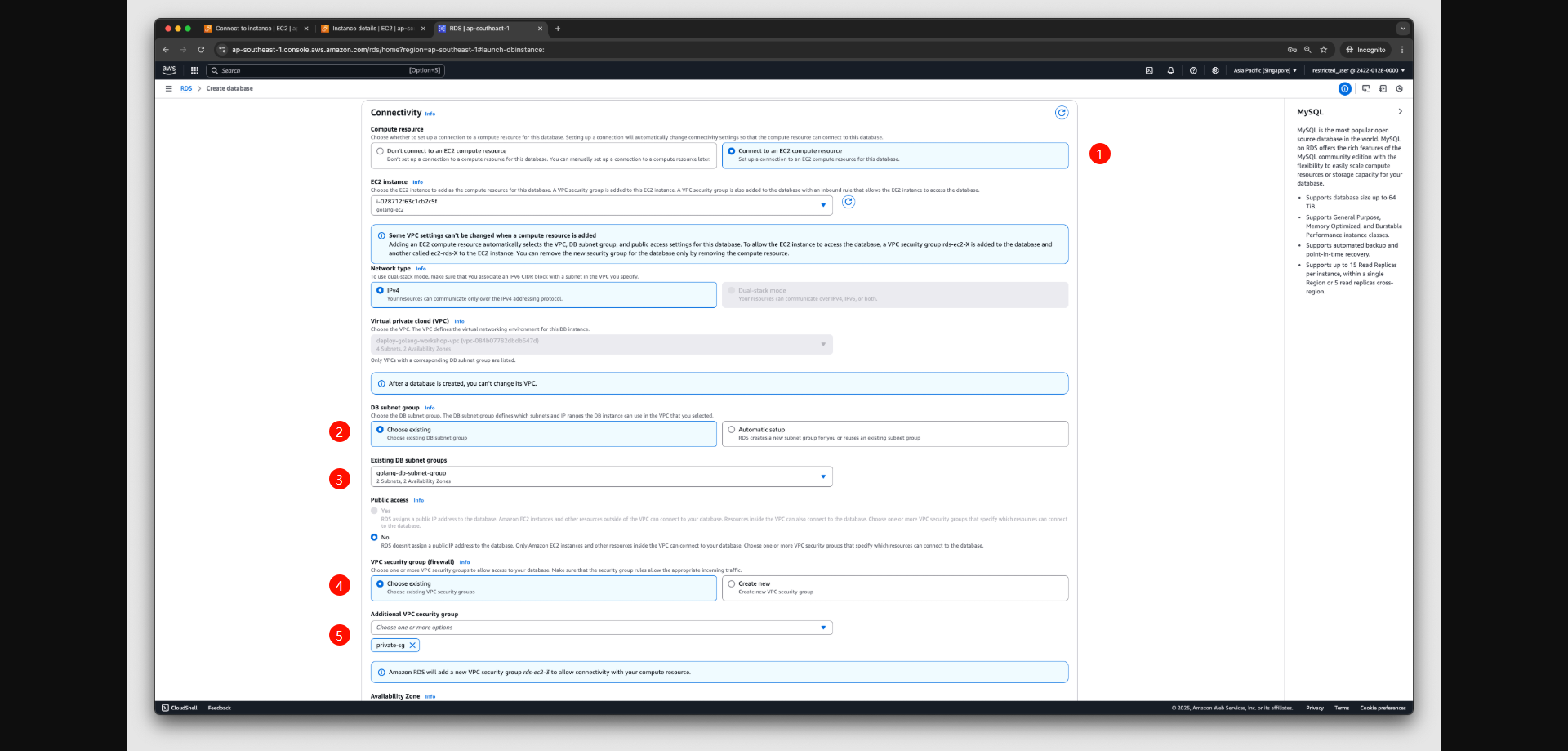Select Connect to an EC2 compute resource
Viewport: 1568px width, 751px height.
(x=895, y=155)
